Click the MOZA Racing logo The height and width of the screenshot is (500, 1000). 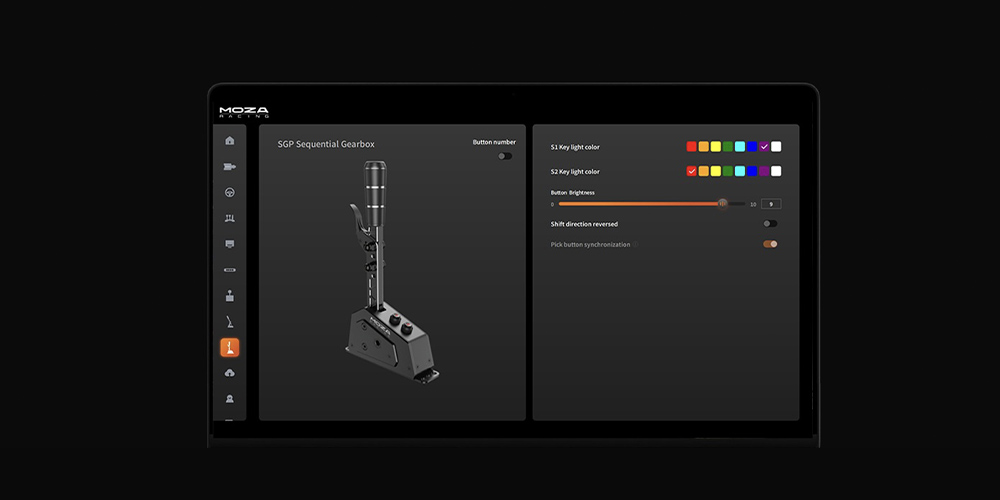pos(244,112)
